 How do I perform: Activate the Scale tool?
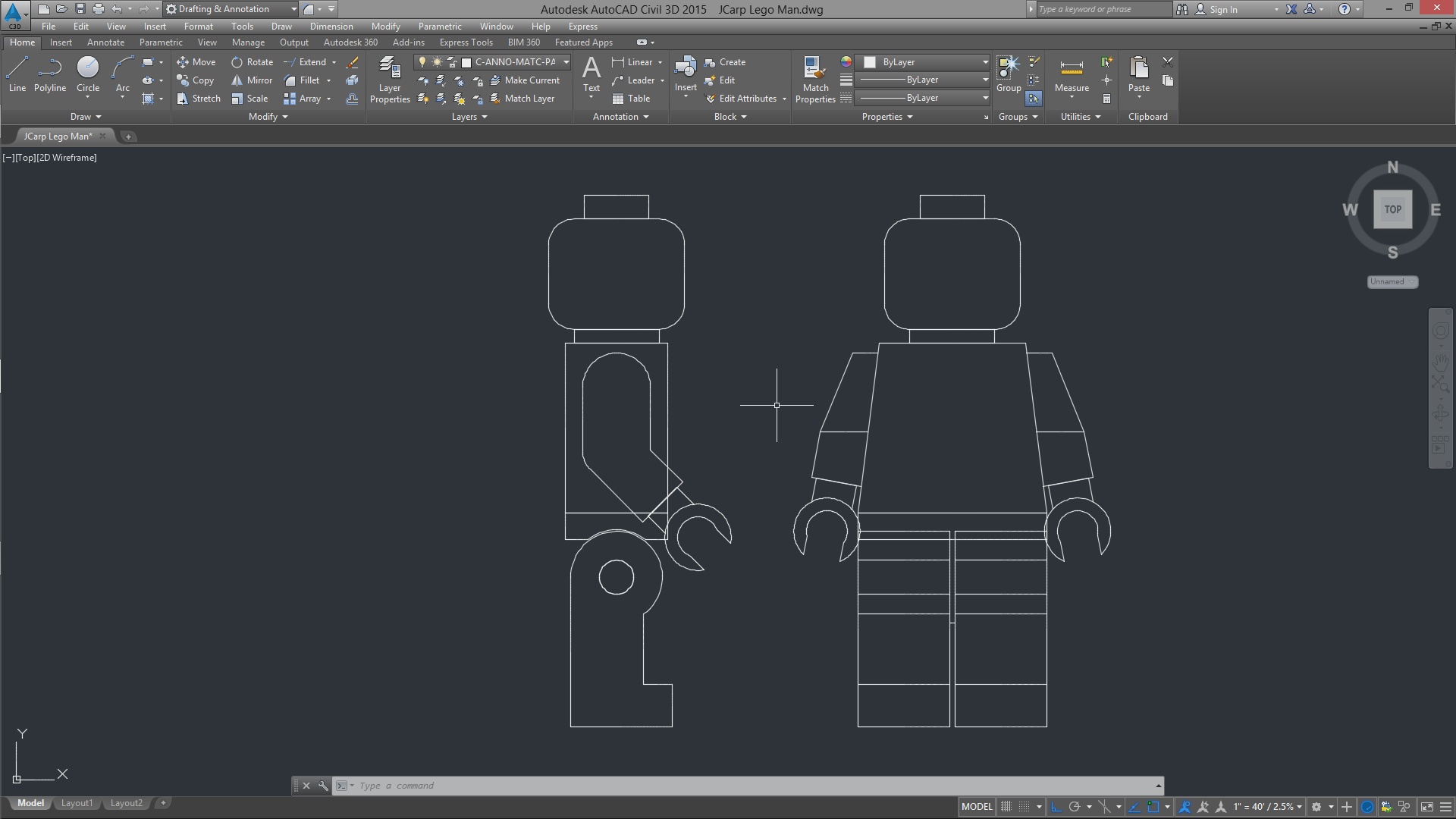point(249,99)
